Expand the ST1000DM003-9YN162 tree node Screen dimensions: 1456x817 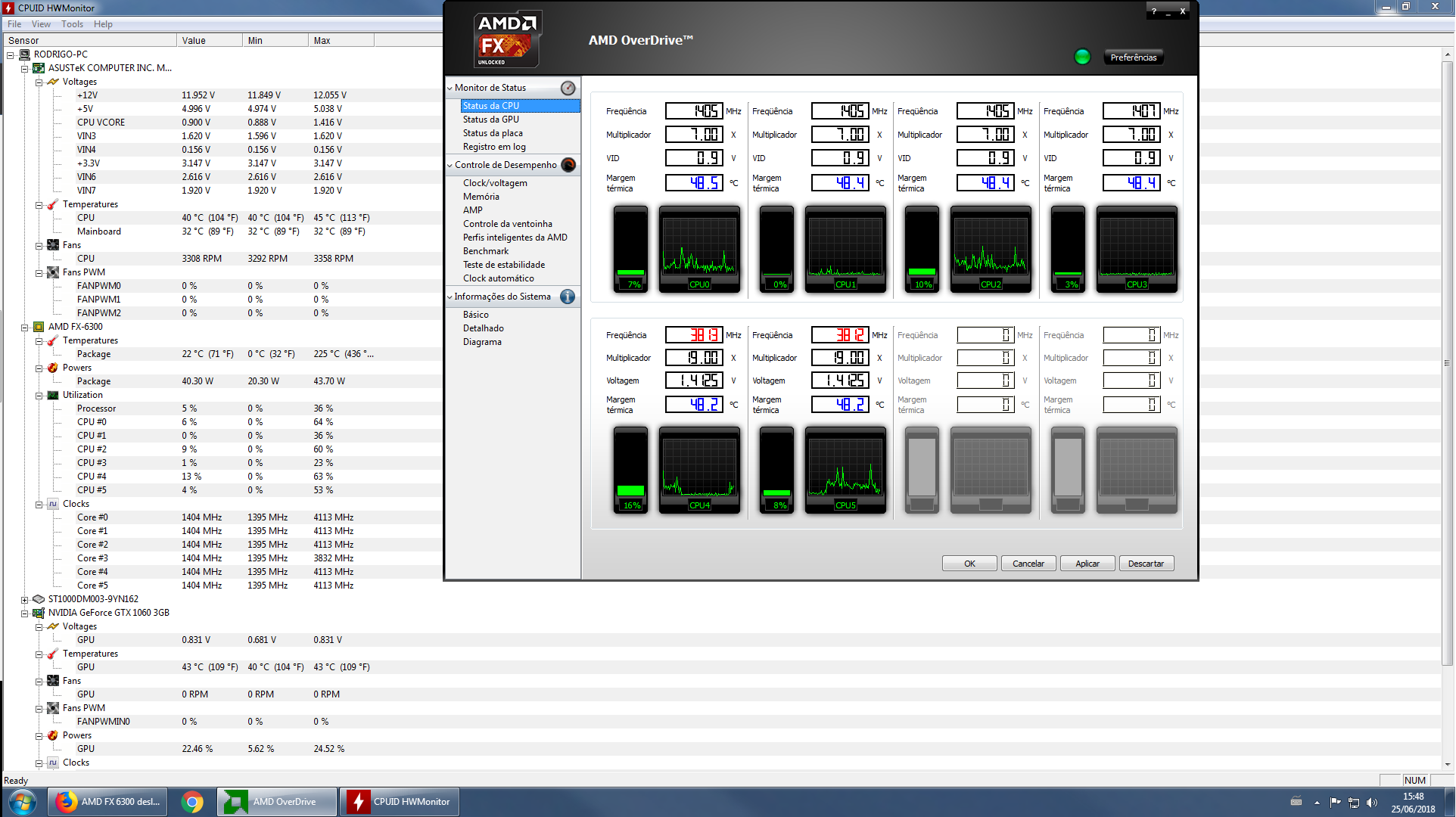tap(24, 599)
